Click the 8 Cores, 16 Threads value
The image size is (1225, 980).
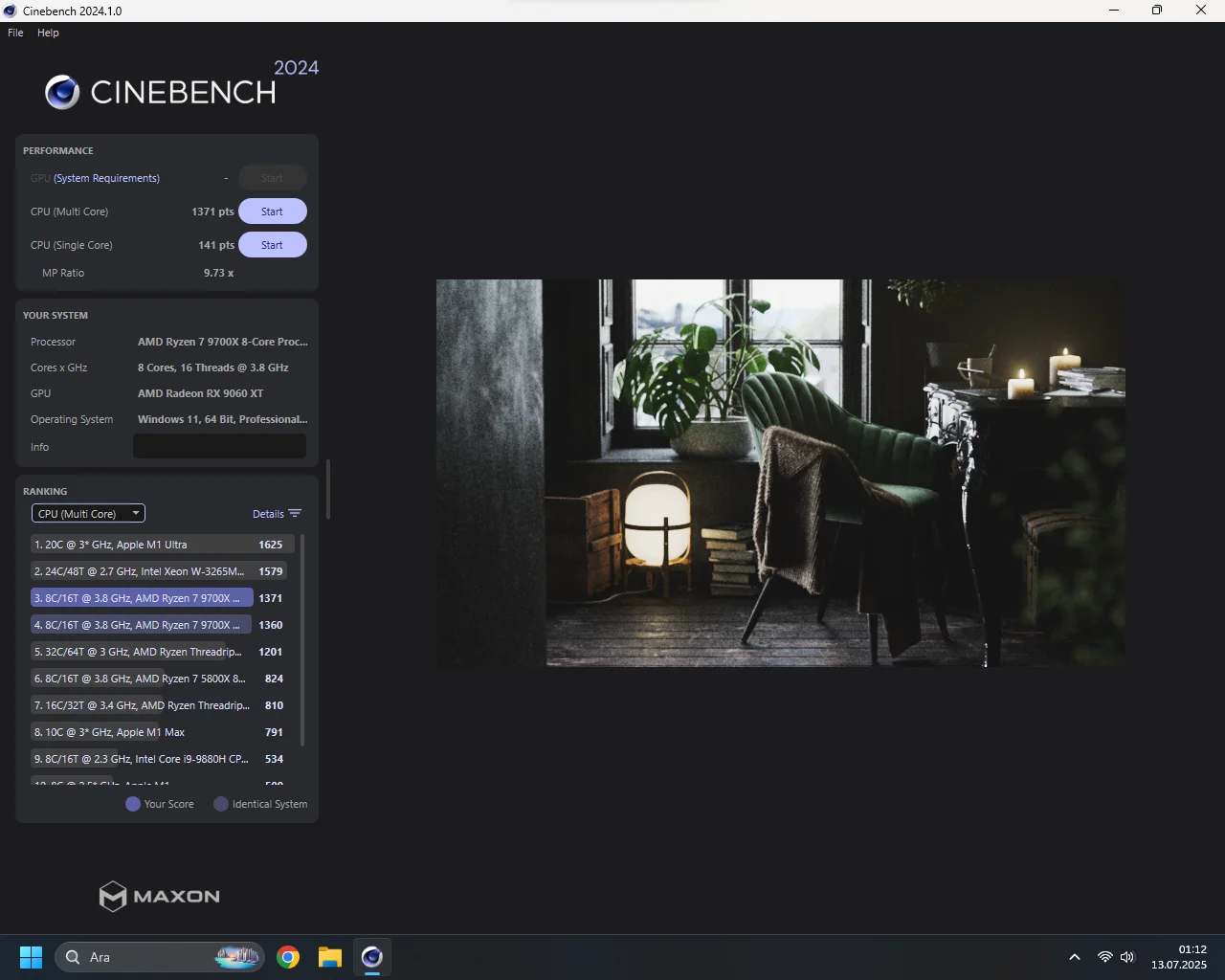click(x=213, y=367)
